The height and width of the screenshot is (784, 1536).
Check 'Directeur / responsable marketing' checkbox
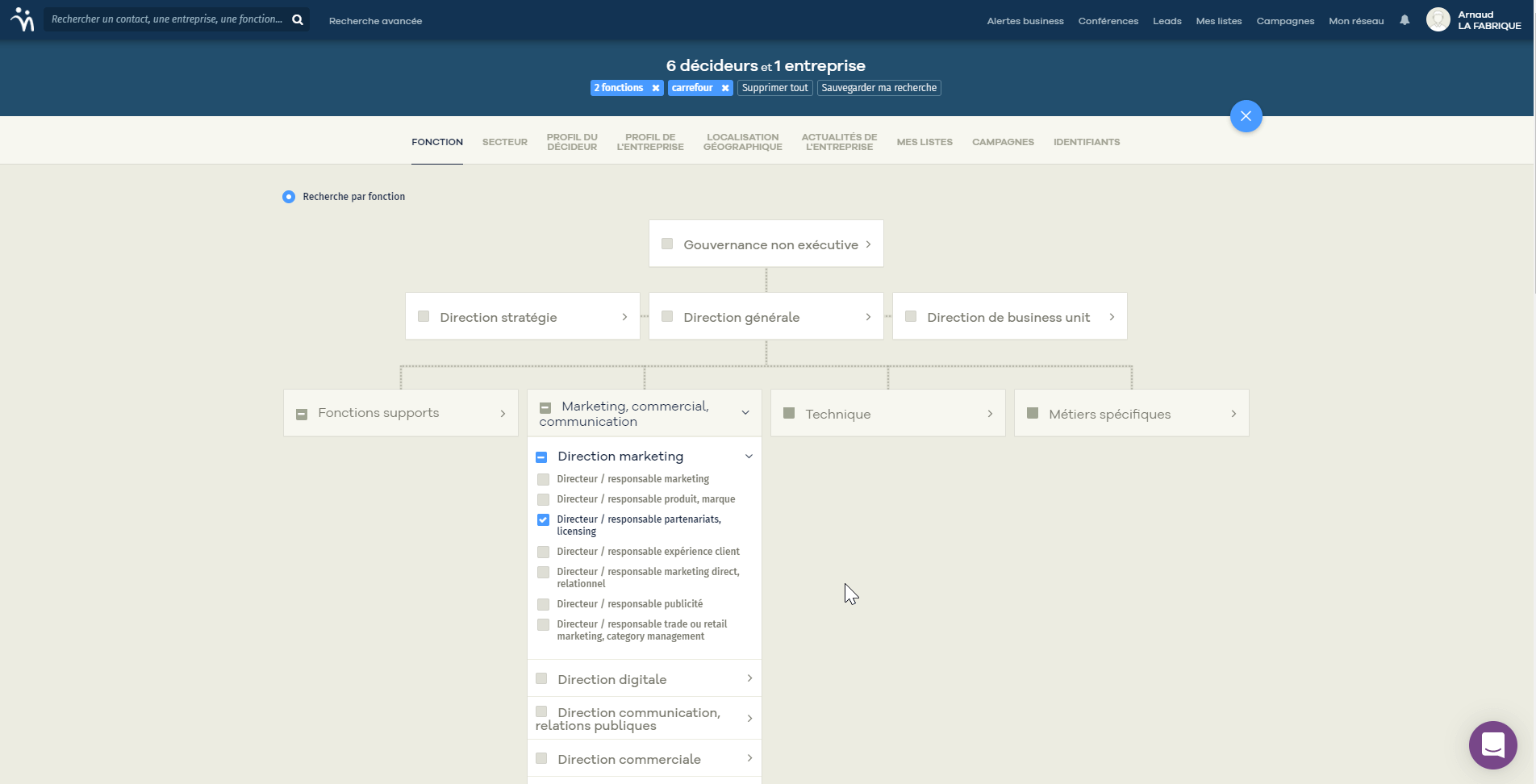coord(543,479)
